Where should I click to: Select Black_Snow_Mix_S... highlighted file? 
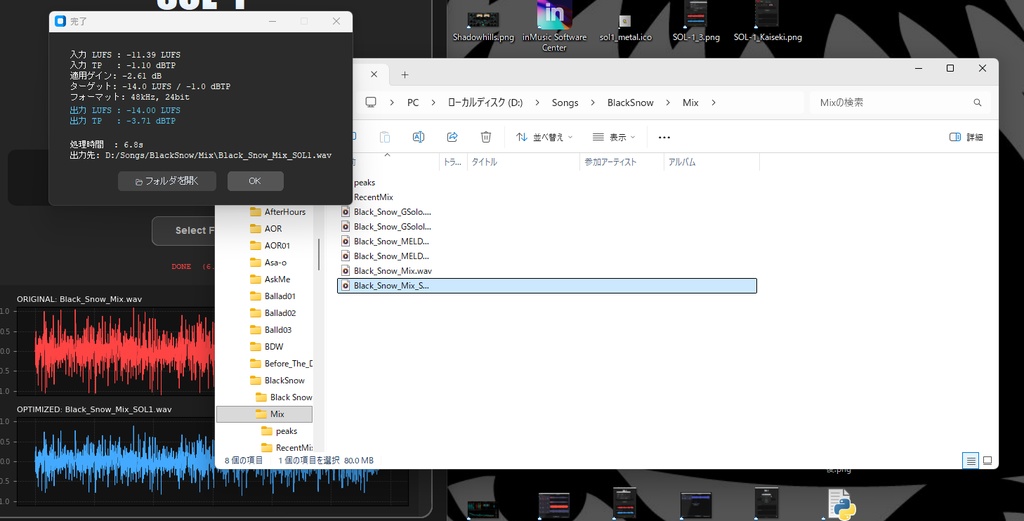(x=547, y=286)
